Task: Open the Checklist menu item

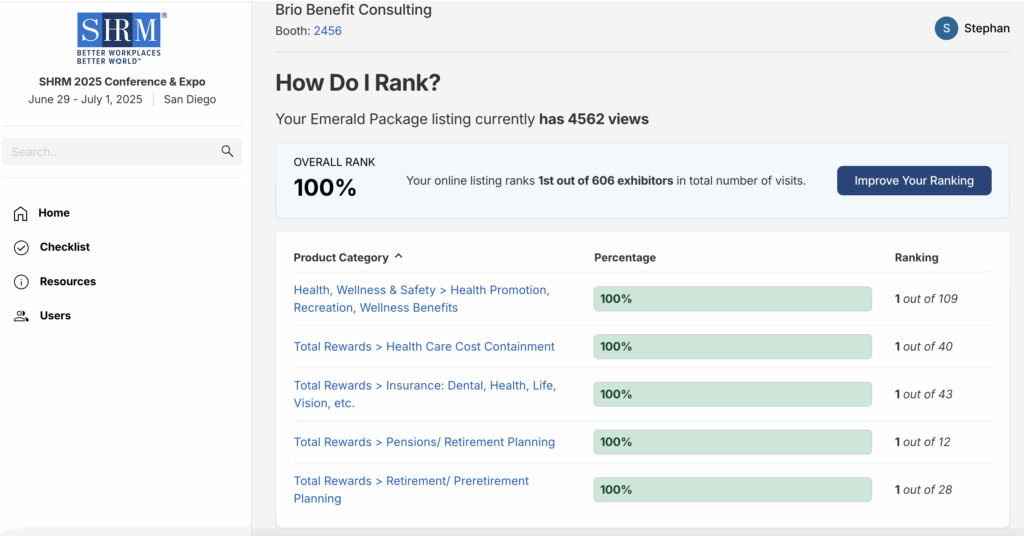Action: click(65, 247)
